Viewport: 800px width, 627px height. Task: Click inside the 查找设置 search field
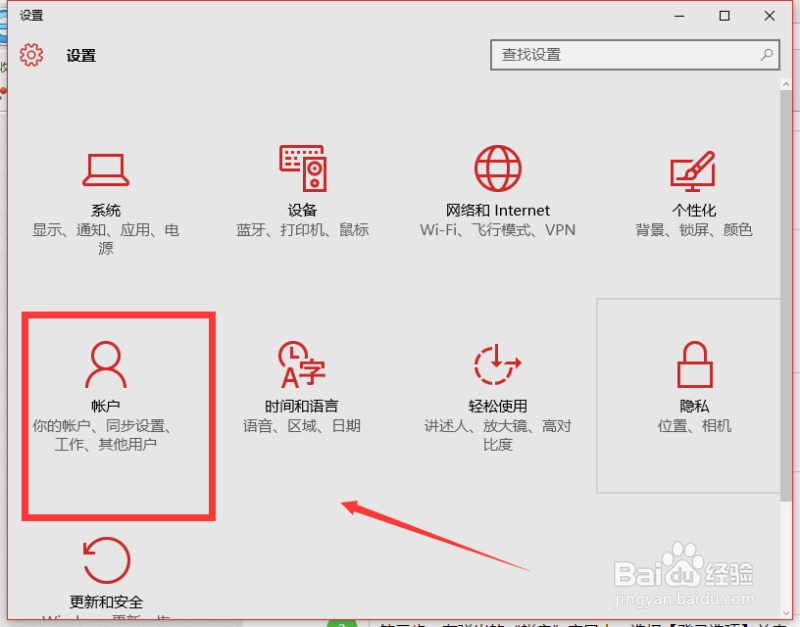click(x=635, y=55)
